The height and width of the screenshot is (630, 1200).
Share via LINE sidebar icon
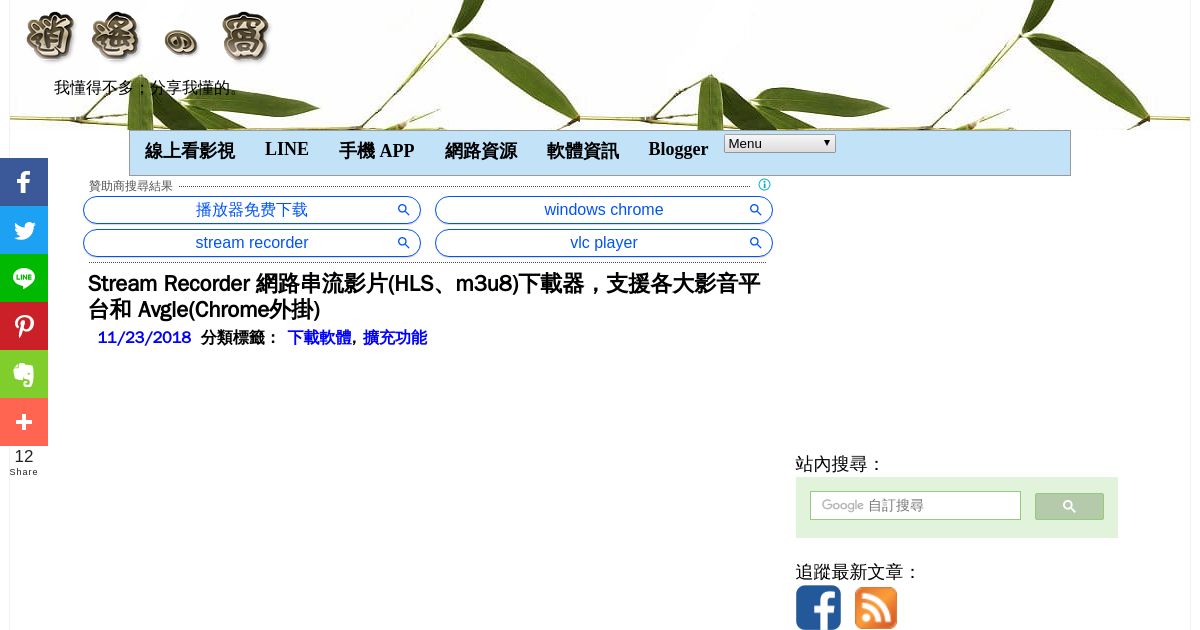tap(24, 278)
